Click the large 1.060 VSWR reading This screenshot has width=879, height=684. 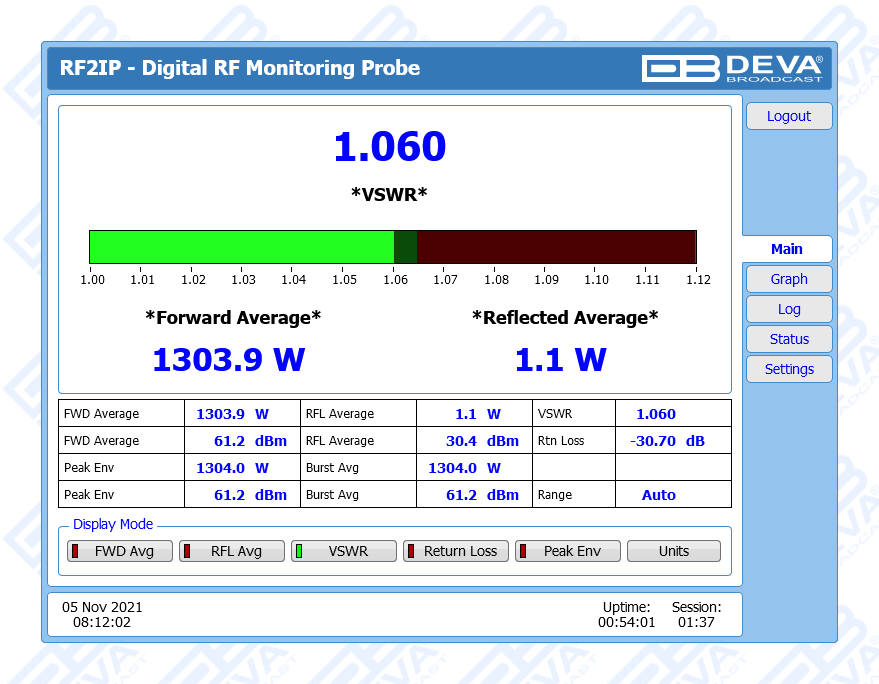click(389, 147)
